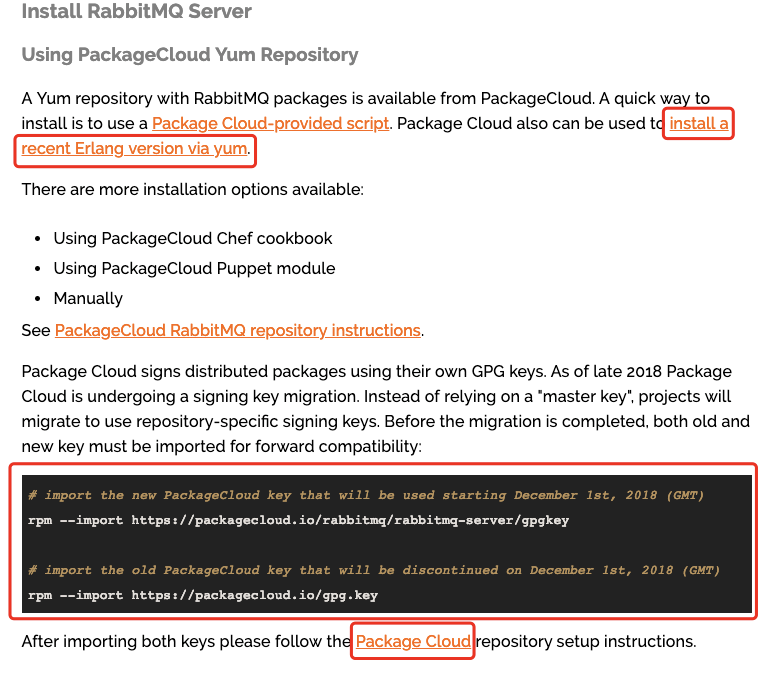Click the 'import the new PackageCloud key' comment
The height and width of the screenshot is (675, 773).
tap(366, 495)
